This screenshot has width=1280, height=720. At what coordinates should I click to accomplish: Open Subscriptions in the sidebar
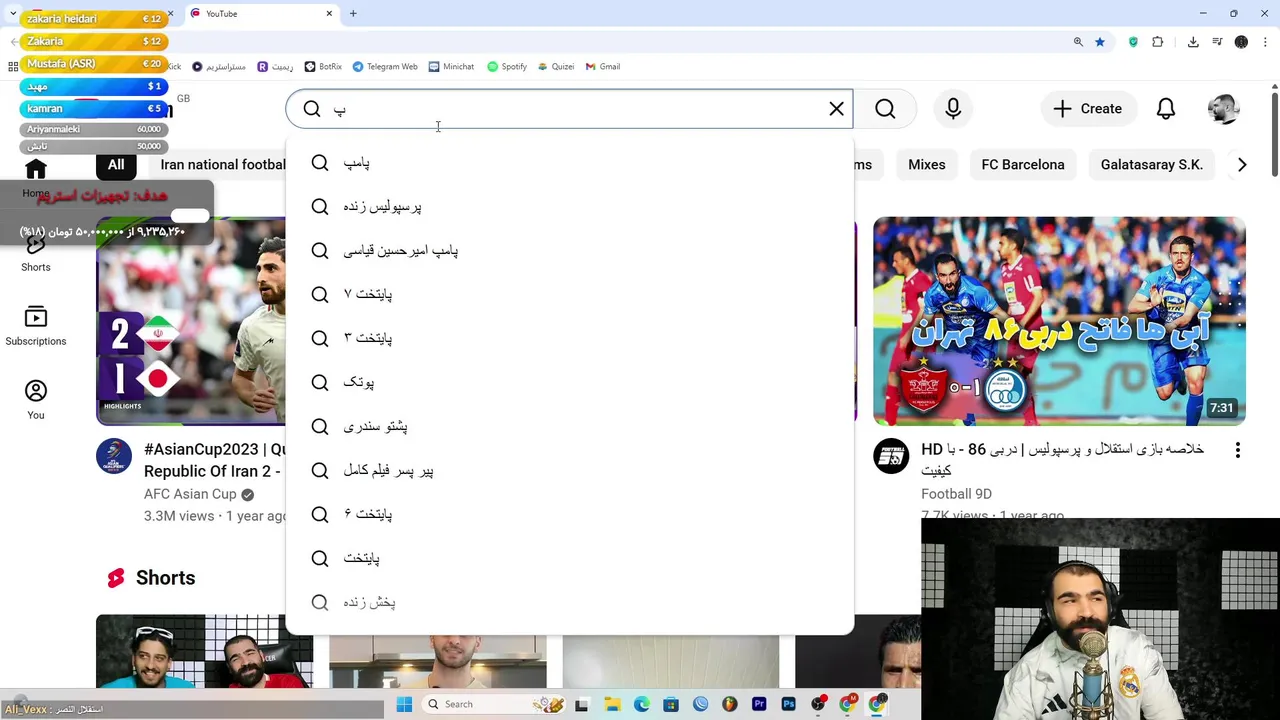(36, 326)
